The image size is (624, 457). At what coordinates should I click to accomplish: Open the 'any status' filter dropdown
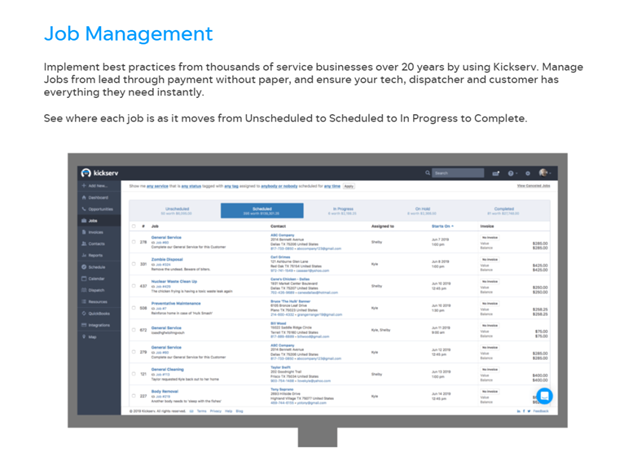[191, 186]
